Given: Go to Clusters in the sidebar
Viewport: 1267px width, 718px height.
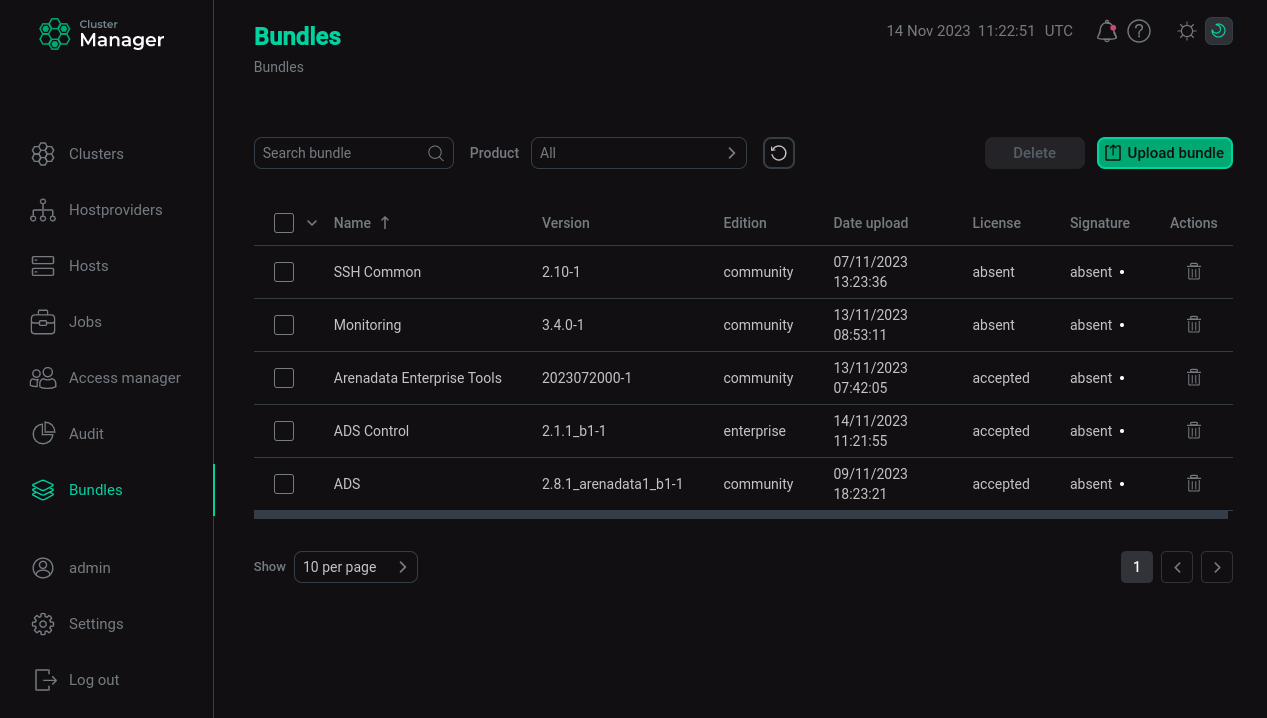Looking at the screenshot, I should click(x=96, y=154).
